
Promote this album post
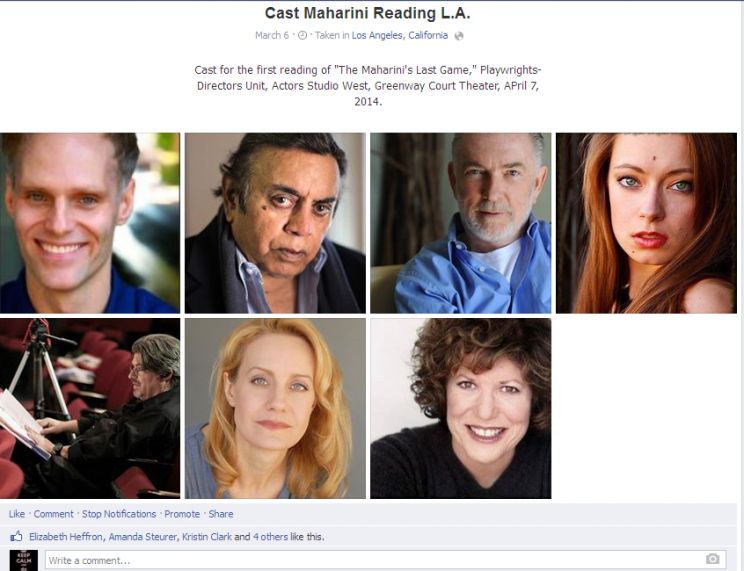coord(182,514)
